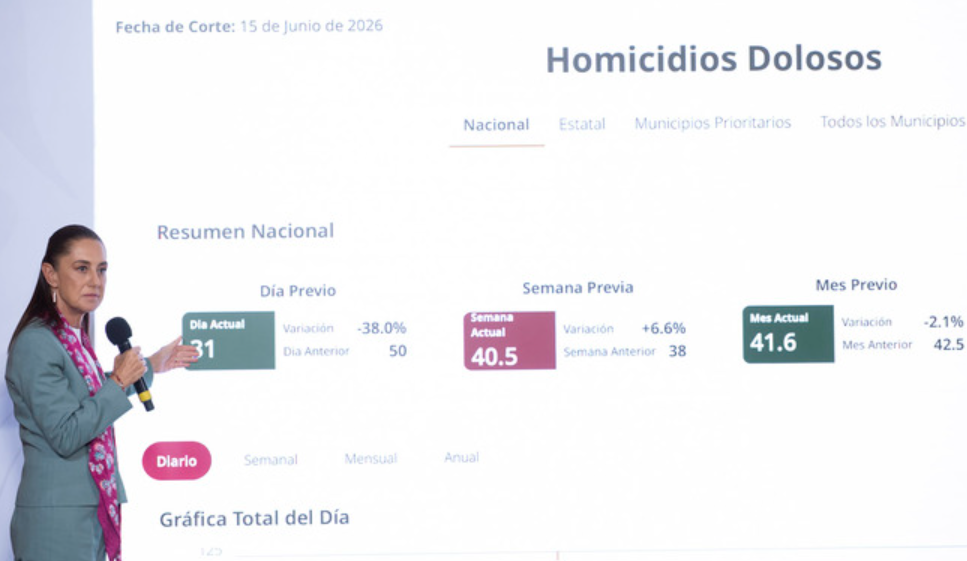This screenshot has height=561, width=967.
Task: Switch to the Estatal tab
Action: (x=582, y=125)
